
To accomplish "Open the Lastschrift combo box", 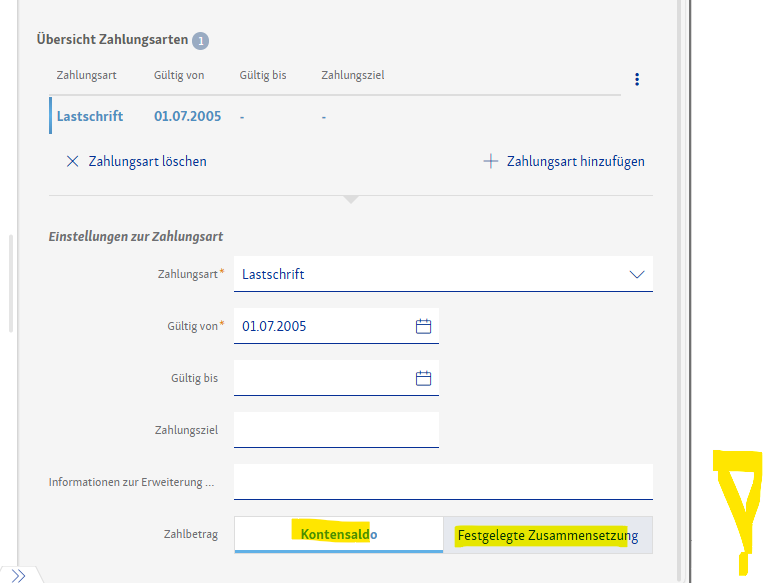I will [x=430, y=274].
